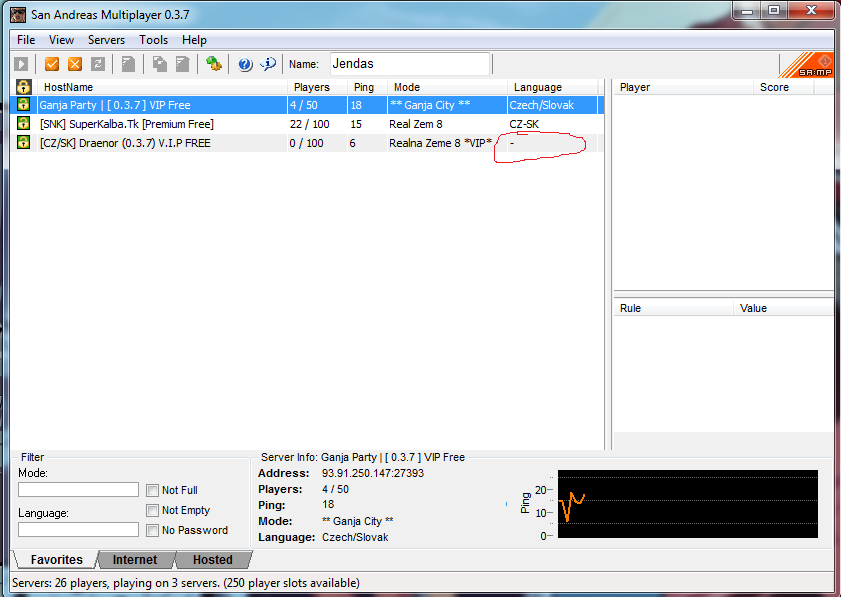Screen dimensions: 841x597
Task: Click the Connect play arrow toolbar icon
Action: (x=22, y=64)
